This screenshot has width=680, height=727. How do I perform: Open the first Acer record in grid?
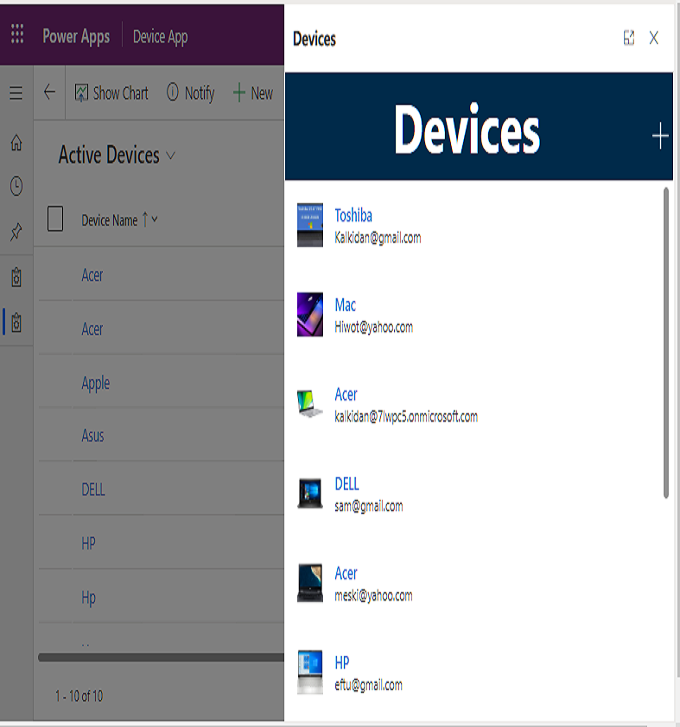pos(92,275)
